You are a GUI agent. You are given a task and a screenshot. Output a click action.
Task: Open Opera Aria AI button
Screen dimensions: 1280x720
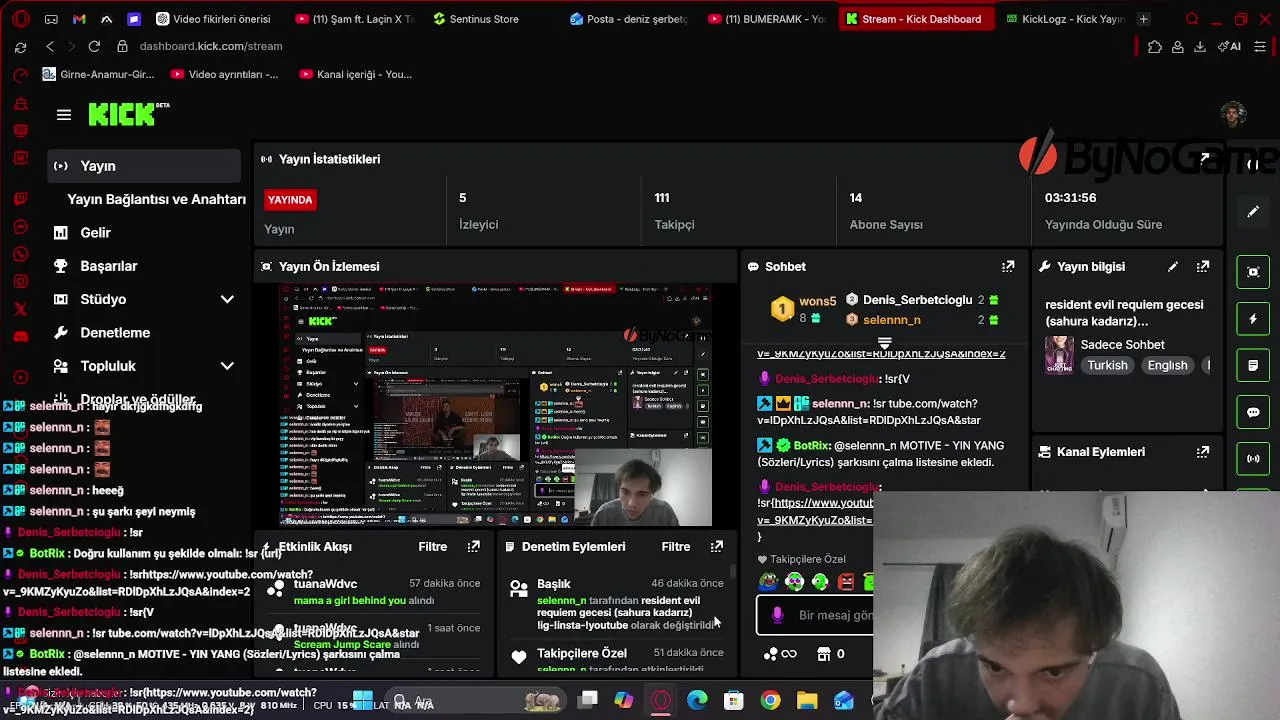[1229, 46]
